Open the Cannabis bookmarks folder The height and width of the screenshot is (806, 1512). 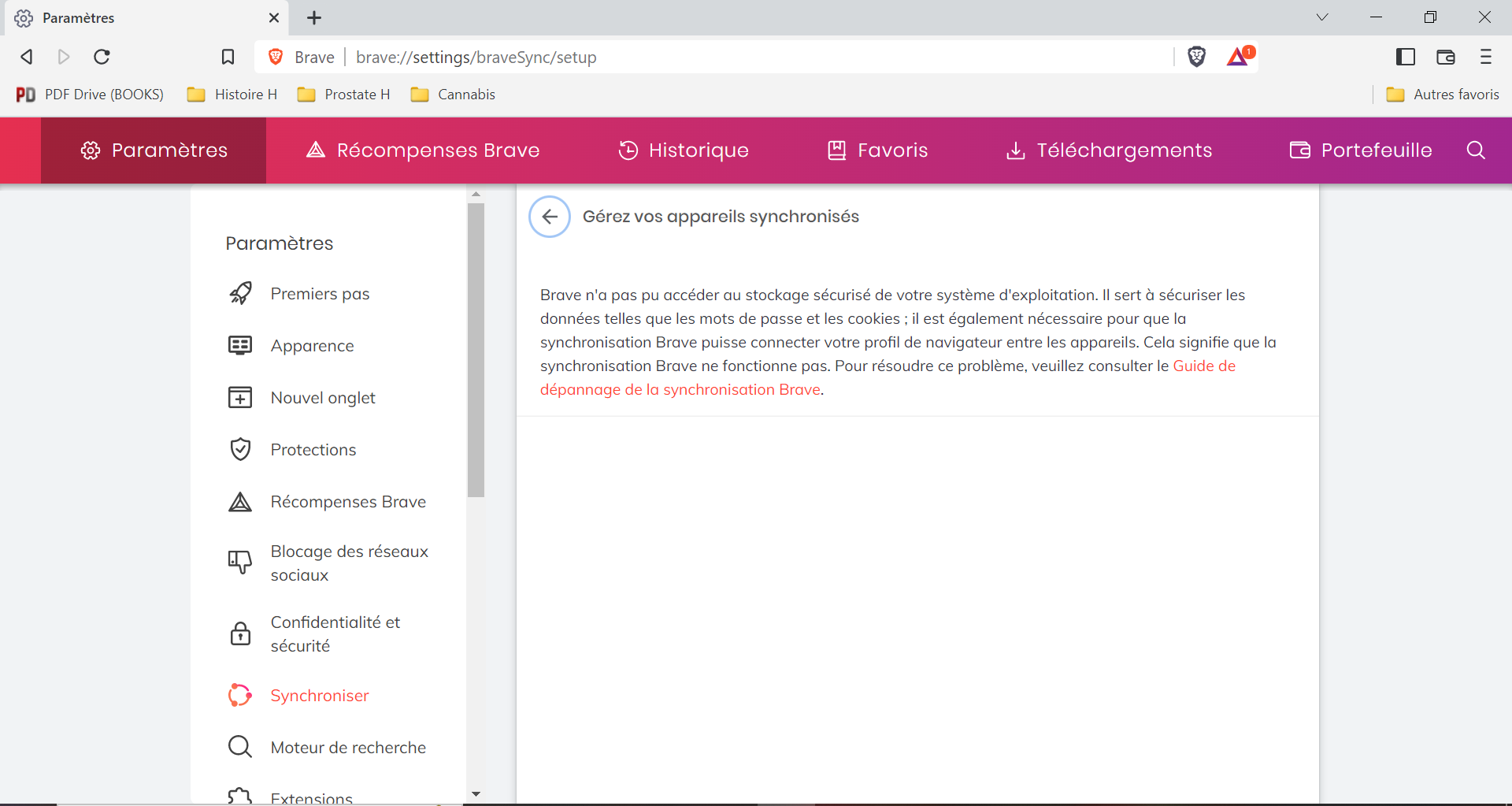tap(453, 95)
